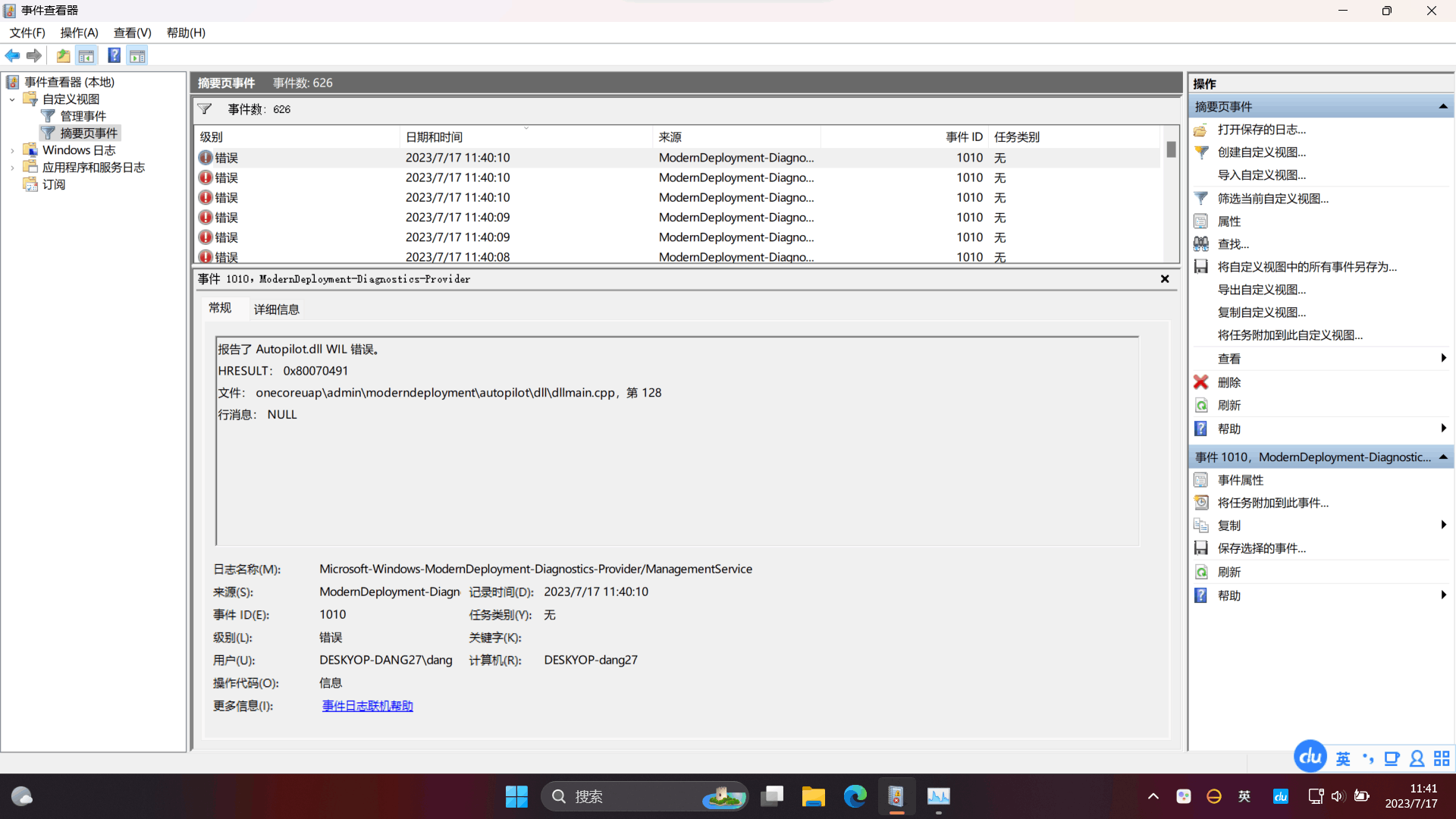The height and width of the screenshot is (819, 1456).
Task: Expand Applications and Services Logs node
Action: pos(12,168)
